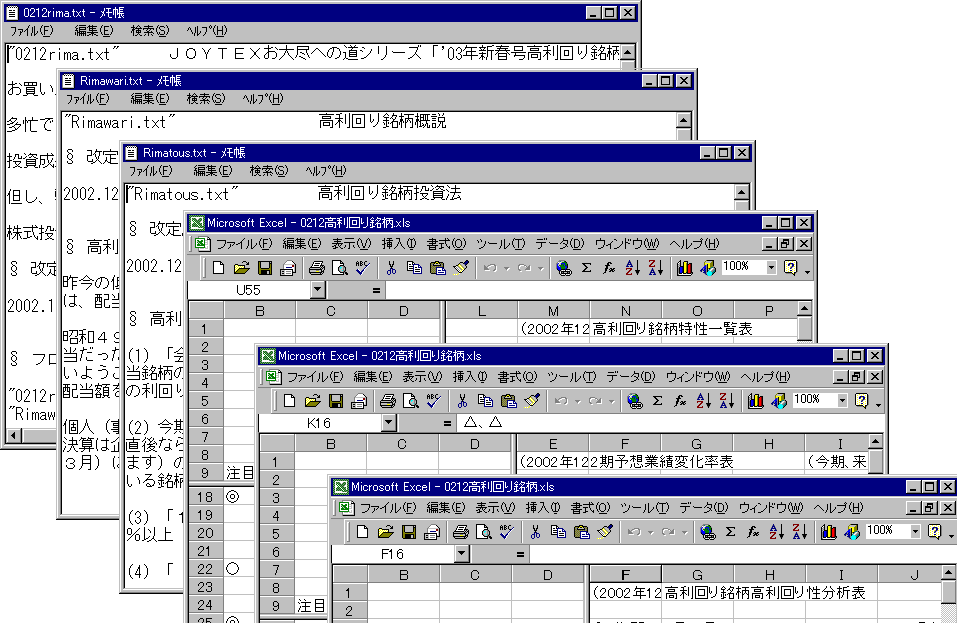
Task: Click Spelling check icon in front Excel window (cell F16)
Action: click(507, 532)
